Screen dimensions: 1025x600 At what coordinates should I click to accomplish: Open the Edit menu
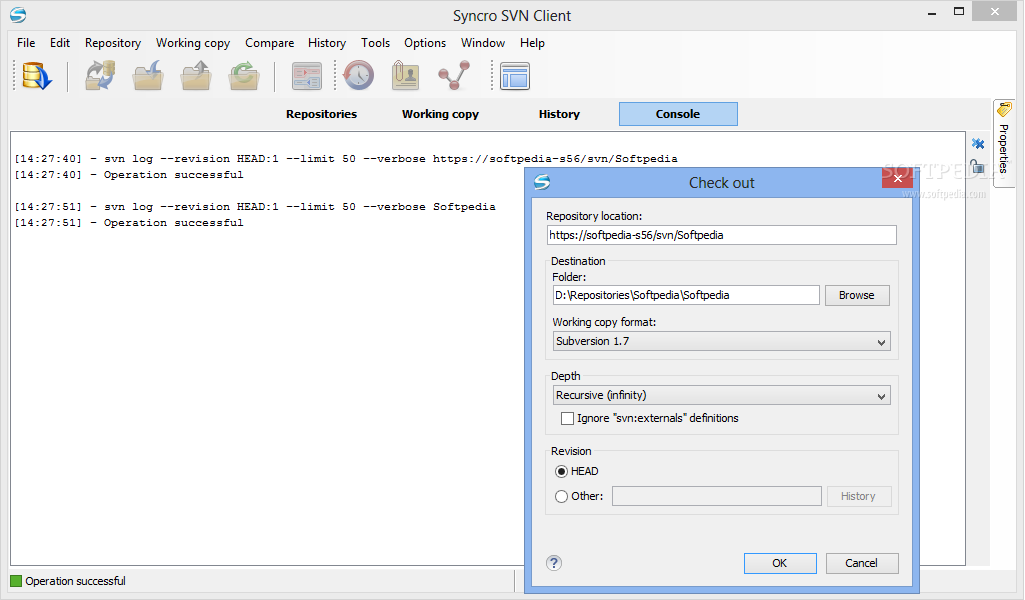tap(59, 42)
